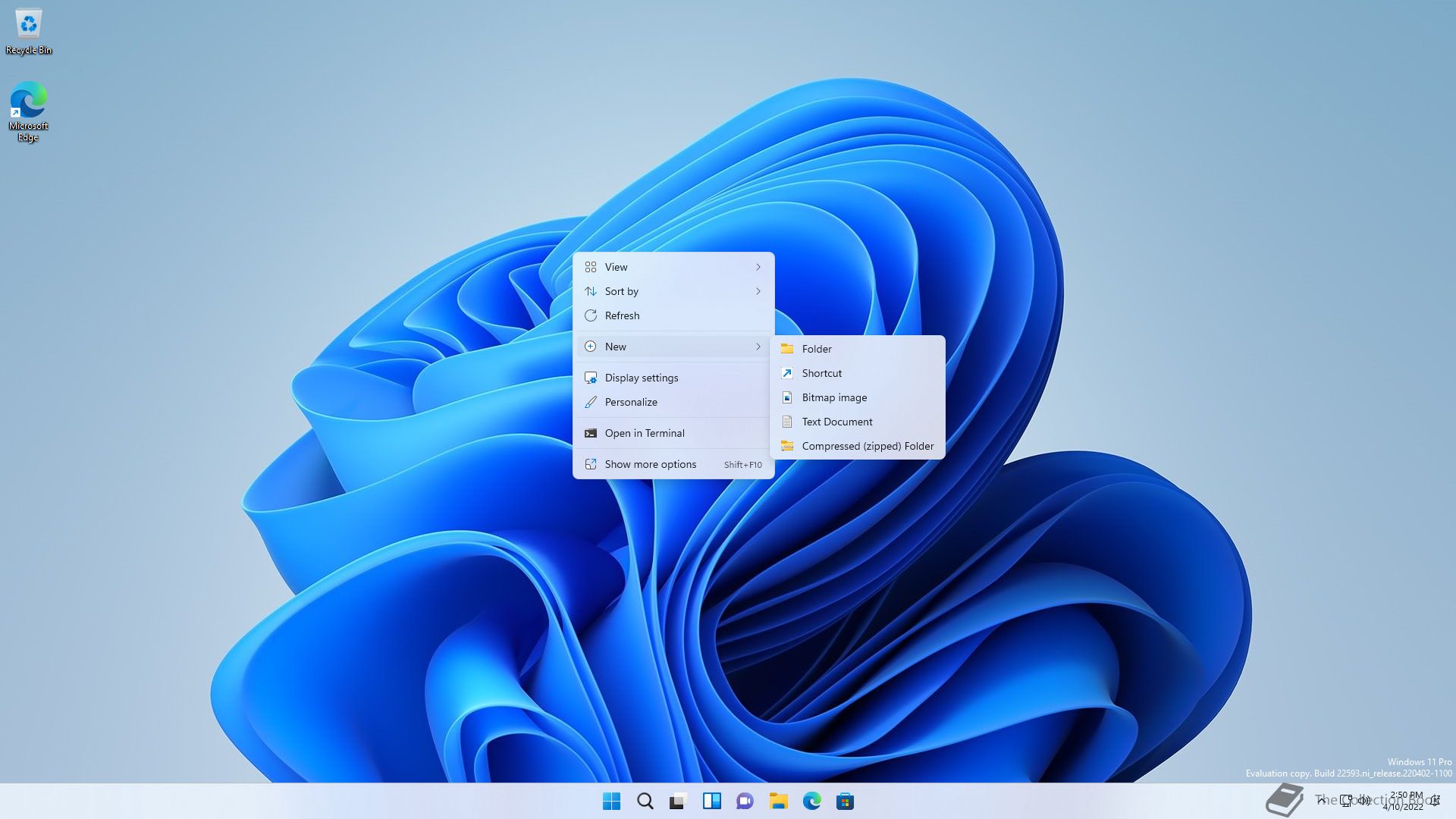Click the Refresh circular arrow icon
This screenshot has height=819, width=1456.
tap(591, 315)
